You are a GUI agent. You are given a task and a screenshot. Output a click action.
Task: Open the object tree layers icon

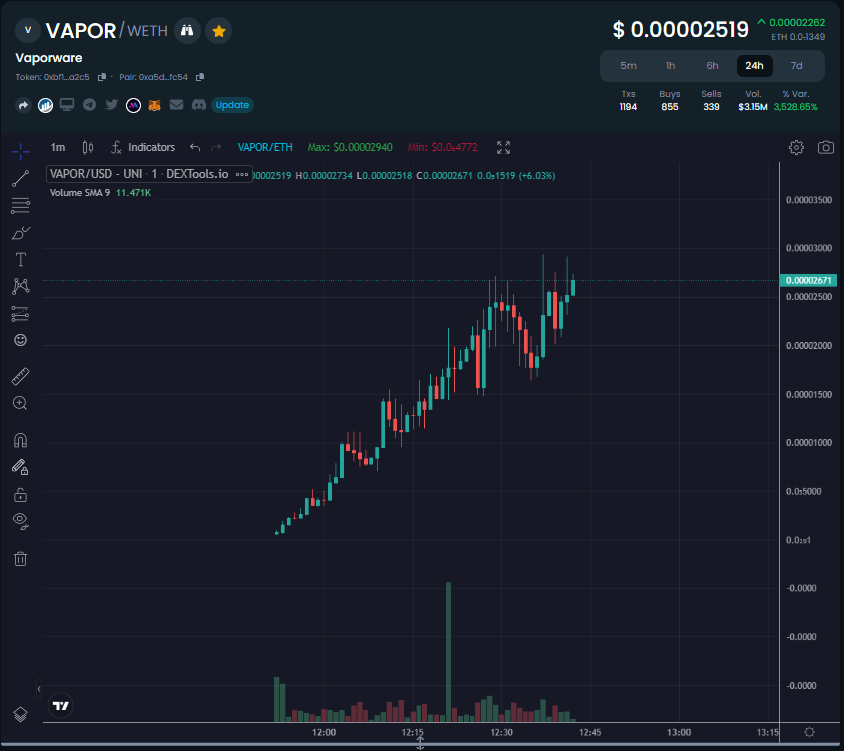click(20, 714)
